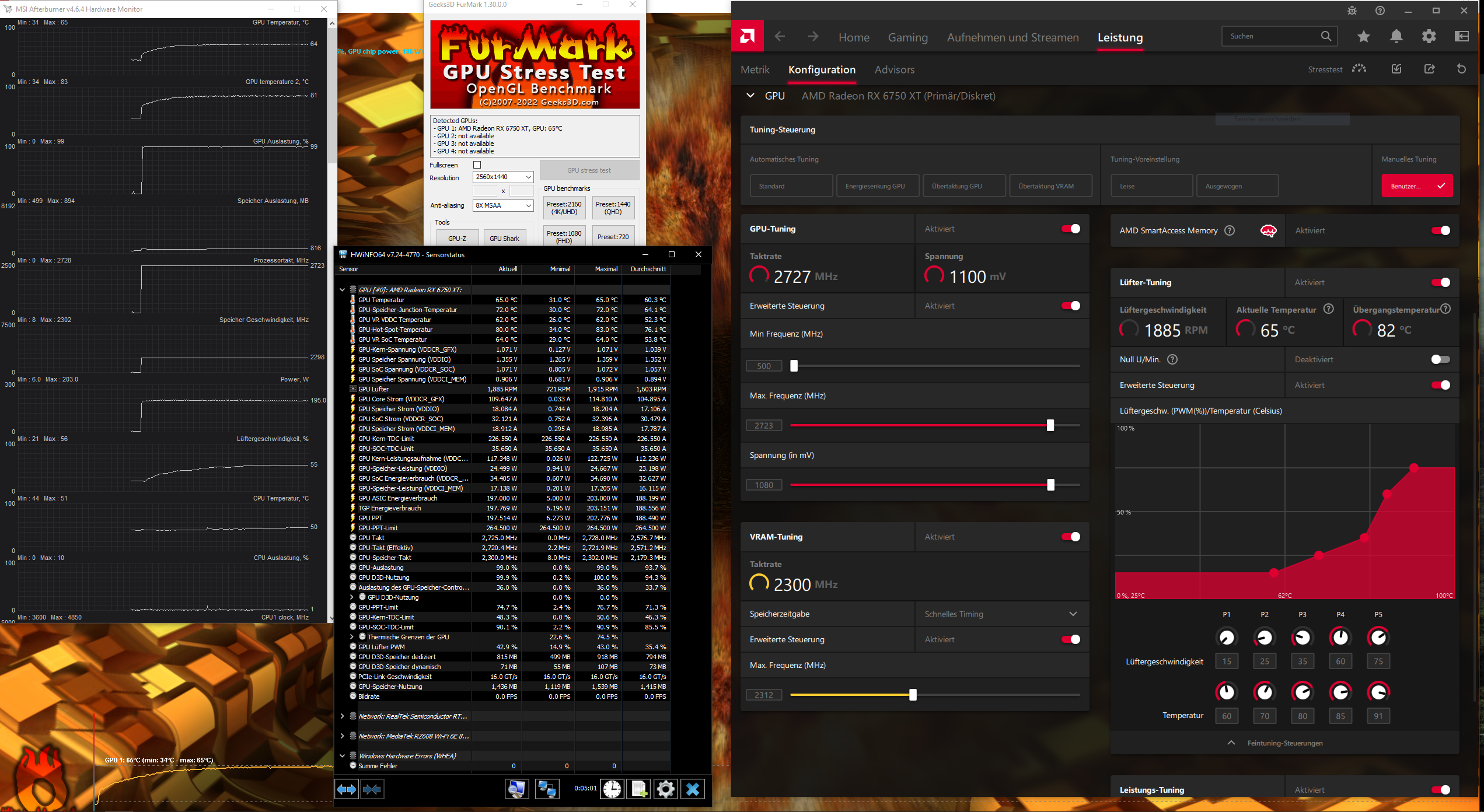Open AMD settings gear icon
The width and height of the screenshot is (1484, 812).
coord(1429,37)
